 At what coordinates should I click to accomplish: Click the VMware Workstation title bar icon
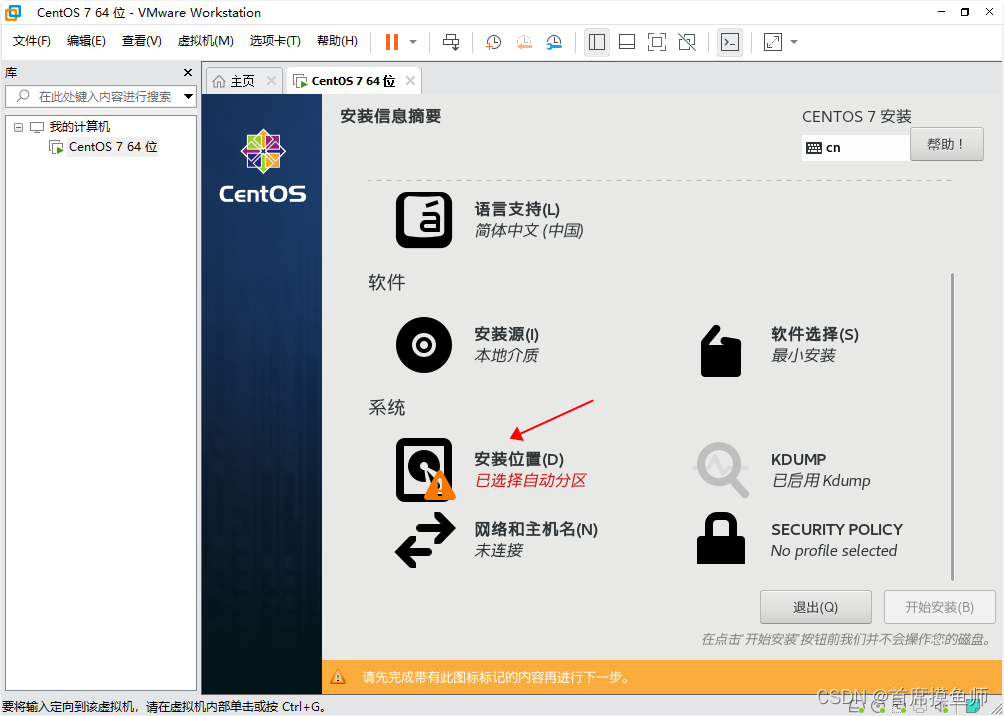[13, 12]
